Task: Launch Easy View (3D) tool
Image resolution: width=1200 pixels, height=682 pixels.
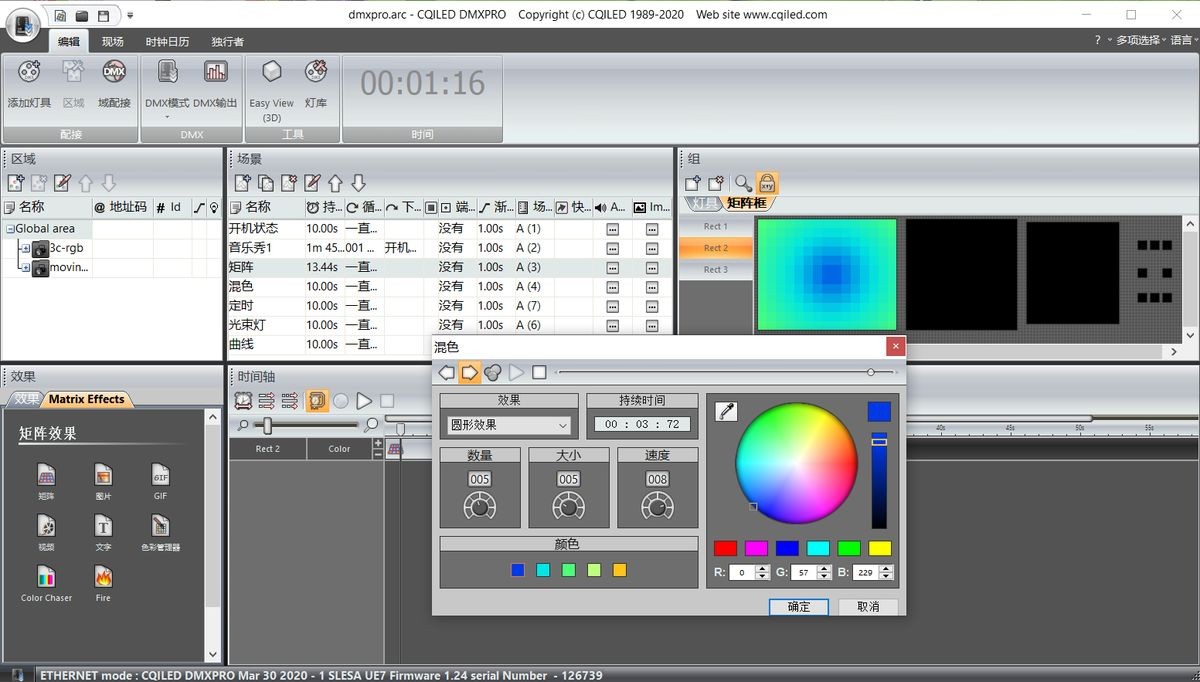Action: (271, 73)
